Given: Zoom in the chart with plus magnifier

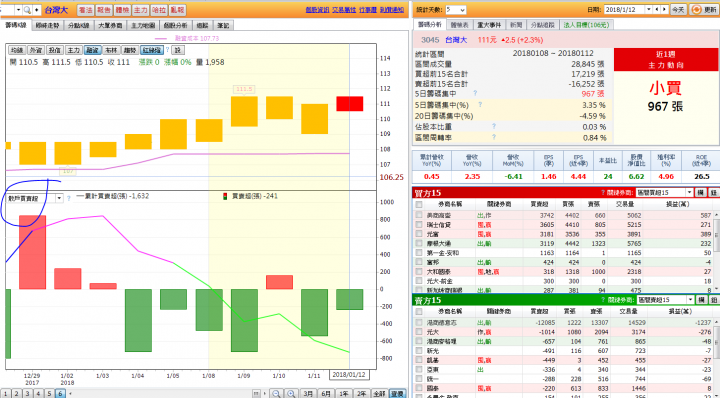Looking at the screenshot, I should pyautogui.click(x=291, y=393).
